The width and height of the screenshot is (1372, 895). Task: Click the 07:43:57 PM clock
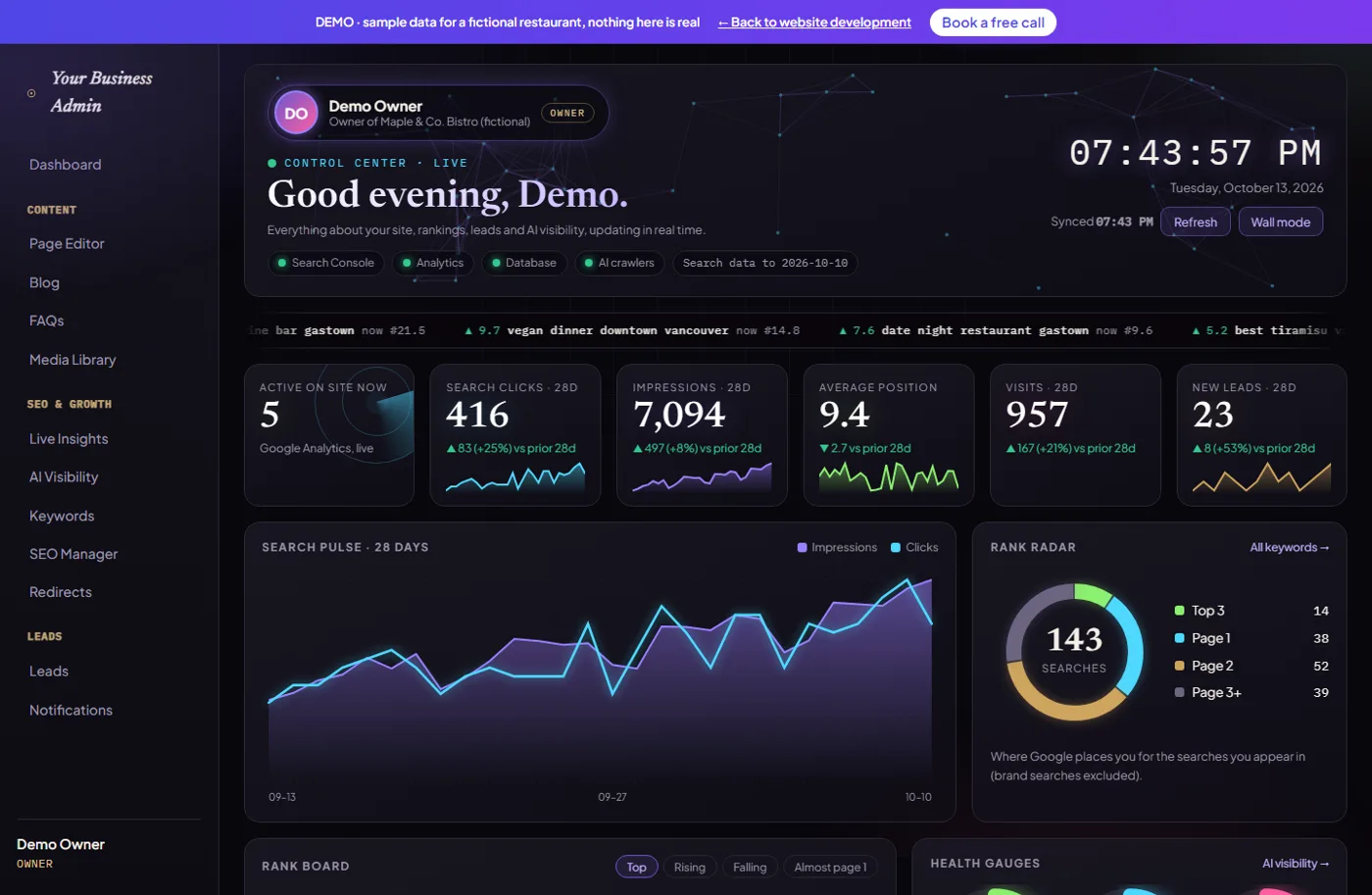1196,152
